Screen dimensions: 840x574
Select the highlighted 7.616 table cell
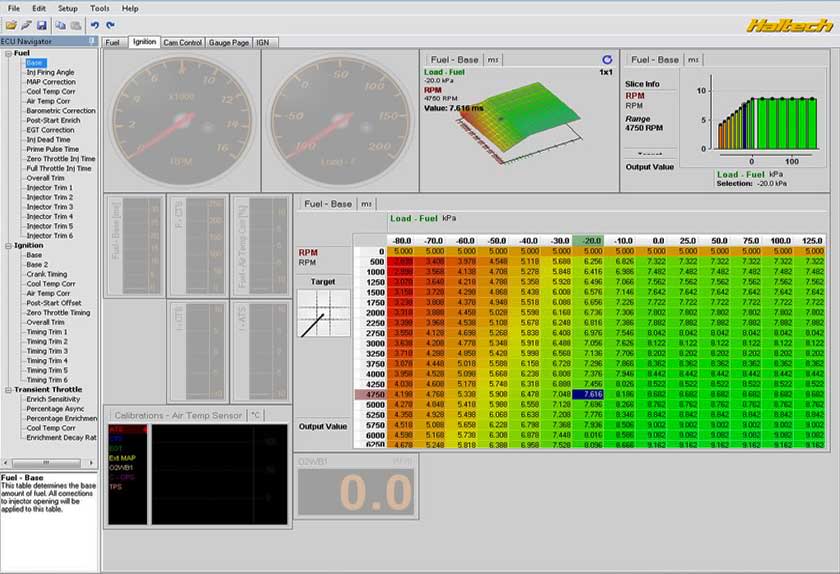tap(589, 395)
